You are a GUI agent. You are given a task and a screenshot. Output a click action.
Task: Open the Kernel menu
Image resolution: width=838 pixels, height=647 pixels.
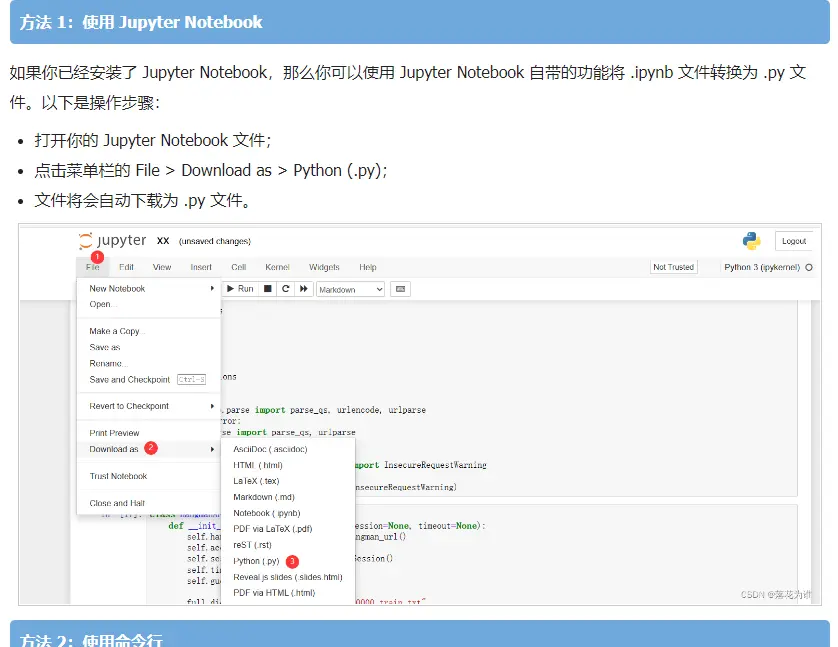pyautogui.click(x=277, y=267)
